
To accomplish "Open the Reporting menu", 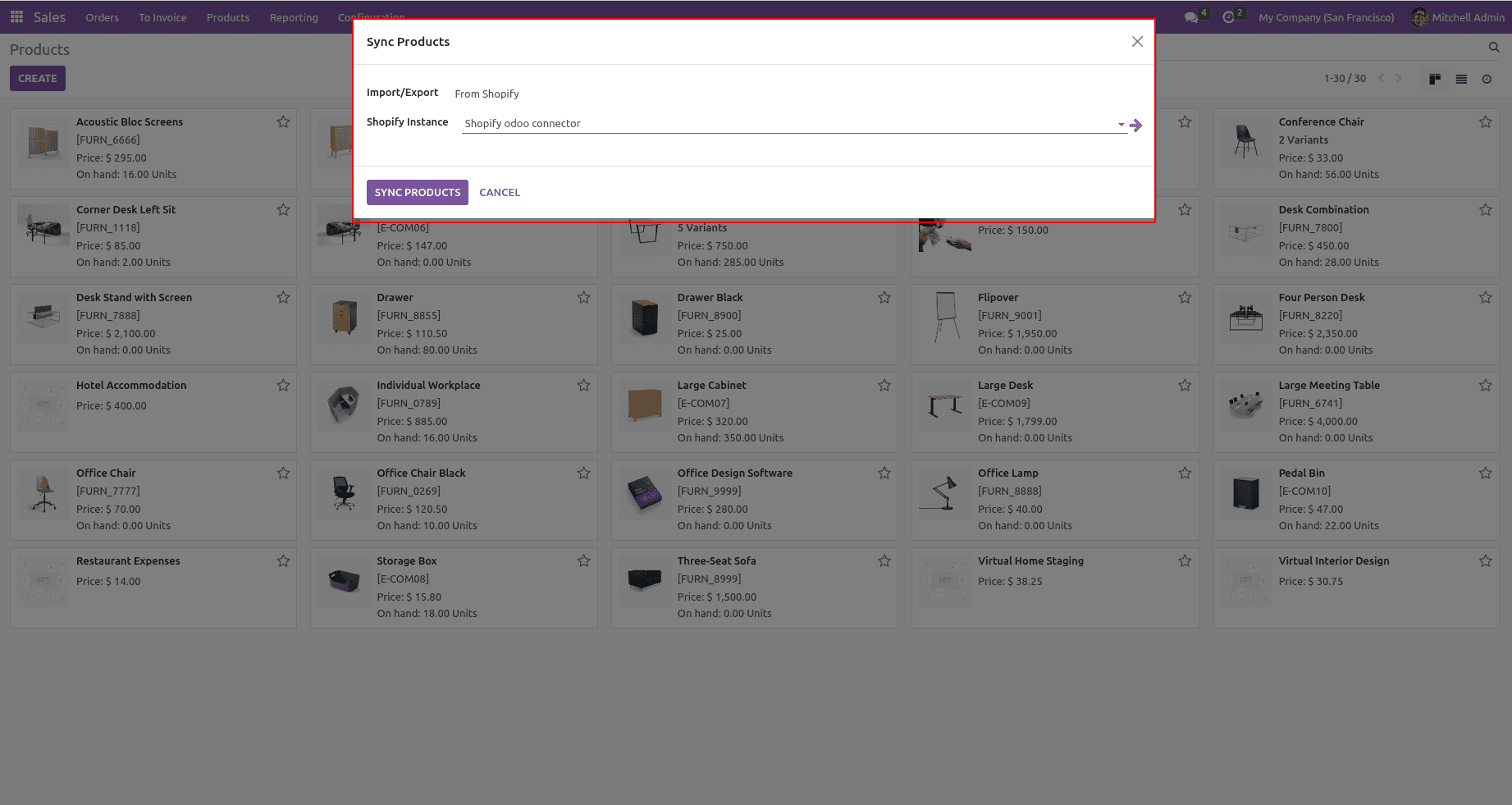I will click(294, 17).
